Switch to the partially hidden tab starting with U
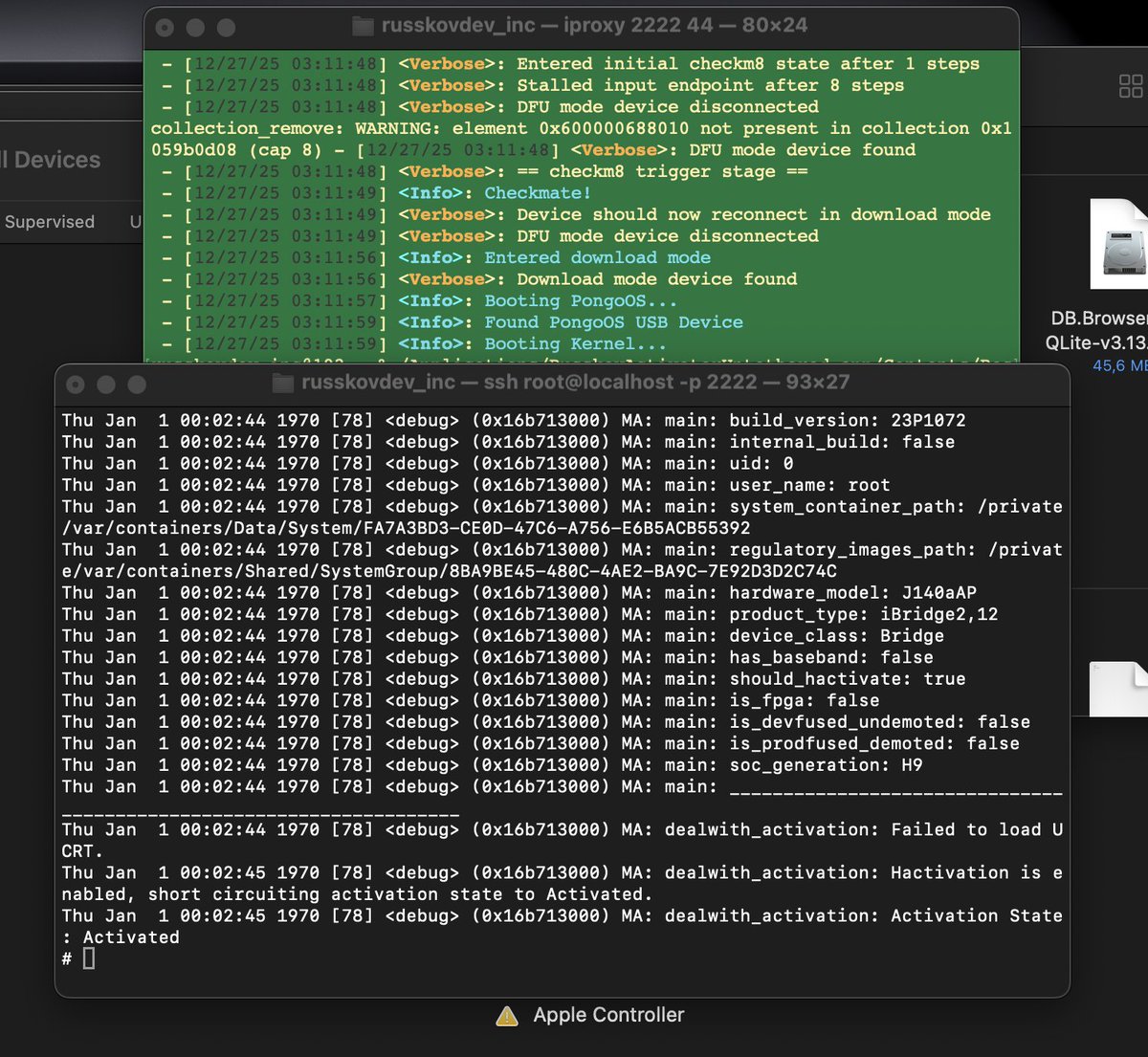This screenshot has width=1148, height=1057. pyautogui.click(x=135, y=221)
